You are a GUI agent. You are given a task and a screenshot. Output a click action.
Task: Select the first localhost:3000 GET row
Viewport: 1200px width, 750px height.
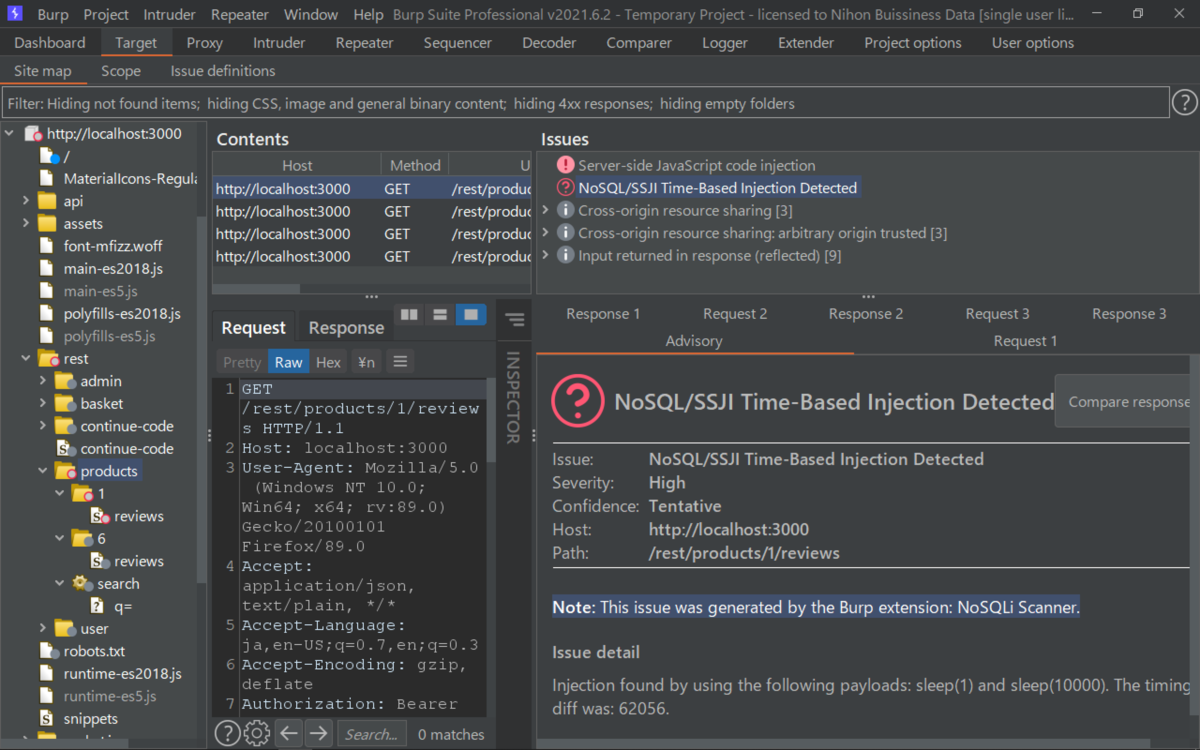[x=371, y=188]
